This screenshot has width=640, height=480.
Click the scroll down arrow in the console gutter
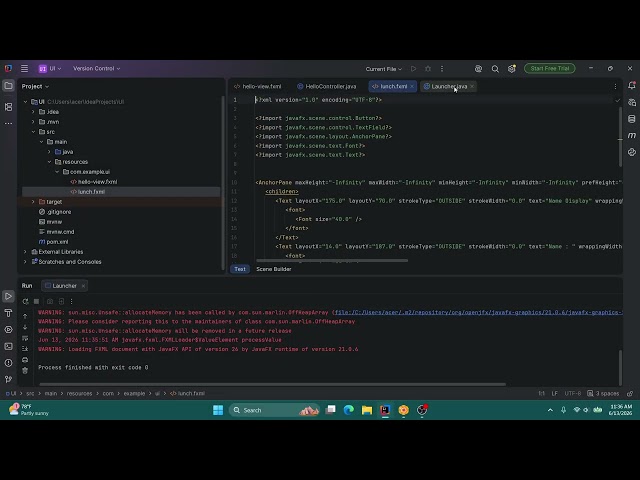[x=25, y=327]
